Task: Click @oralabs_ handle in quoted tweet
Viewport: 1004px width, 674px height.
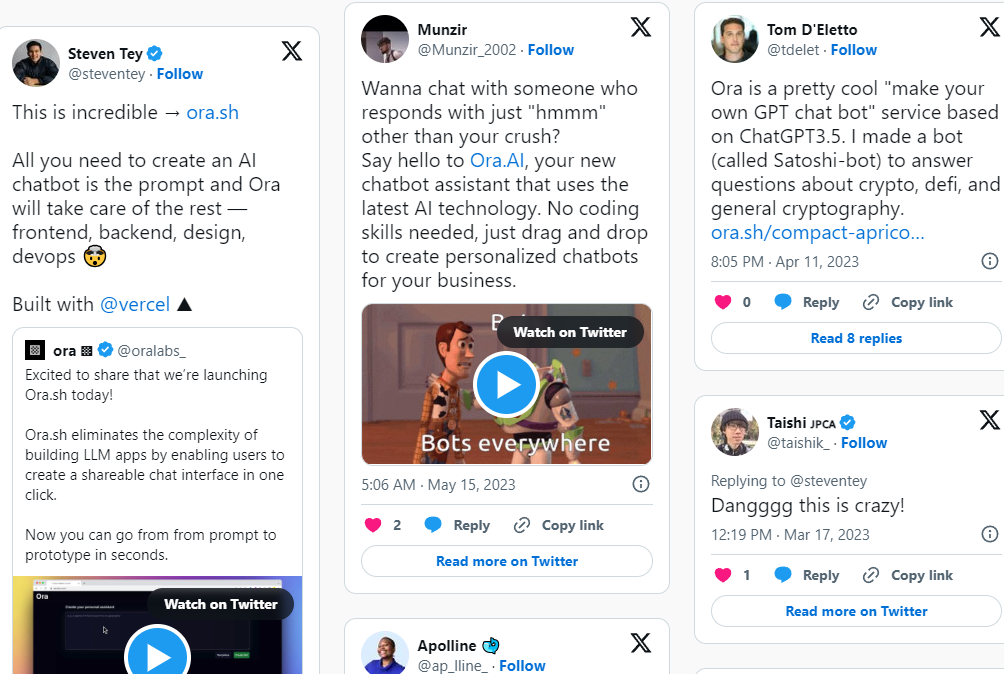Action: tap(152, 351)
